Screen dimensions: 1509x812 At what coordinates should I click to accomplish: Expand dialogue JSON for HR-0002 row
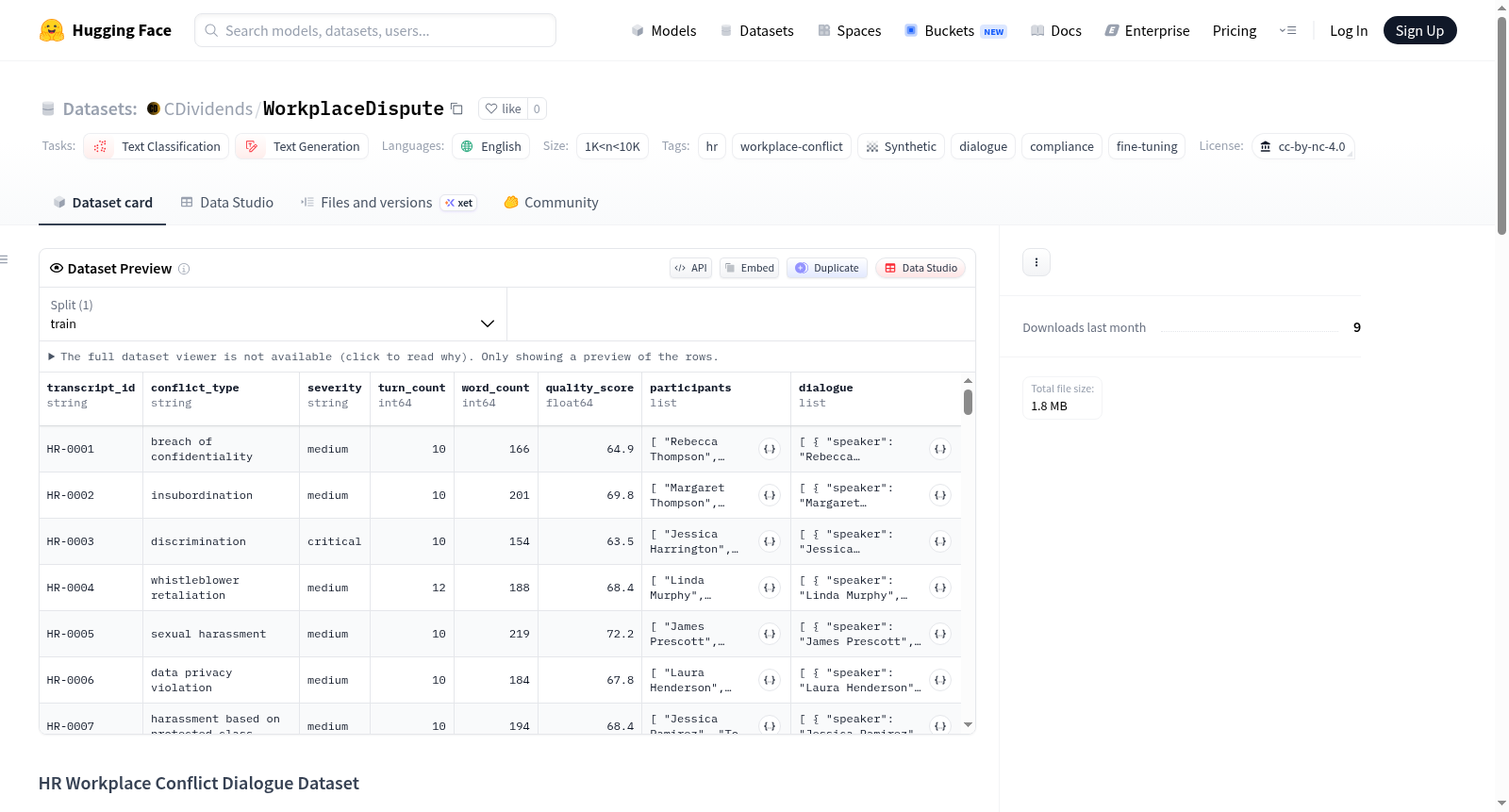point(940,495)
